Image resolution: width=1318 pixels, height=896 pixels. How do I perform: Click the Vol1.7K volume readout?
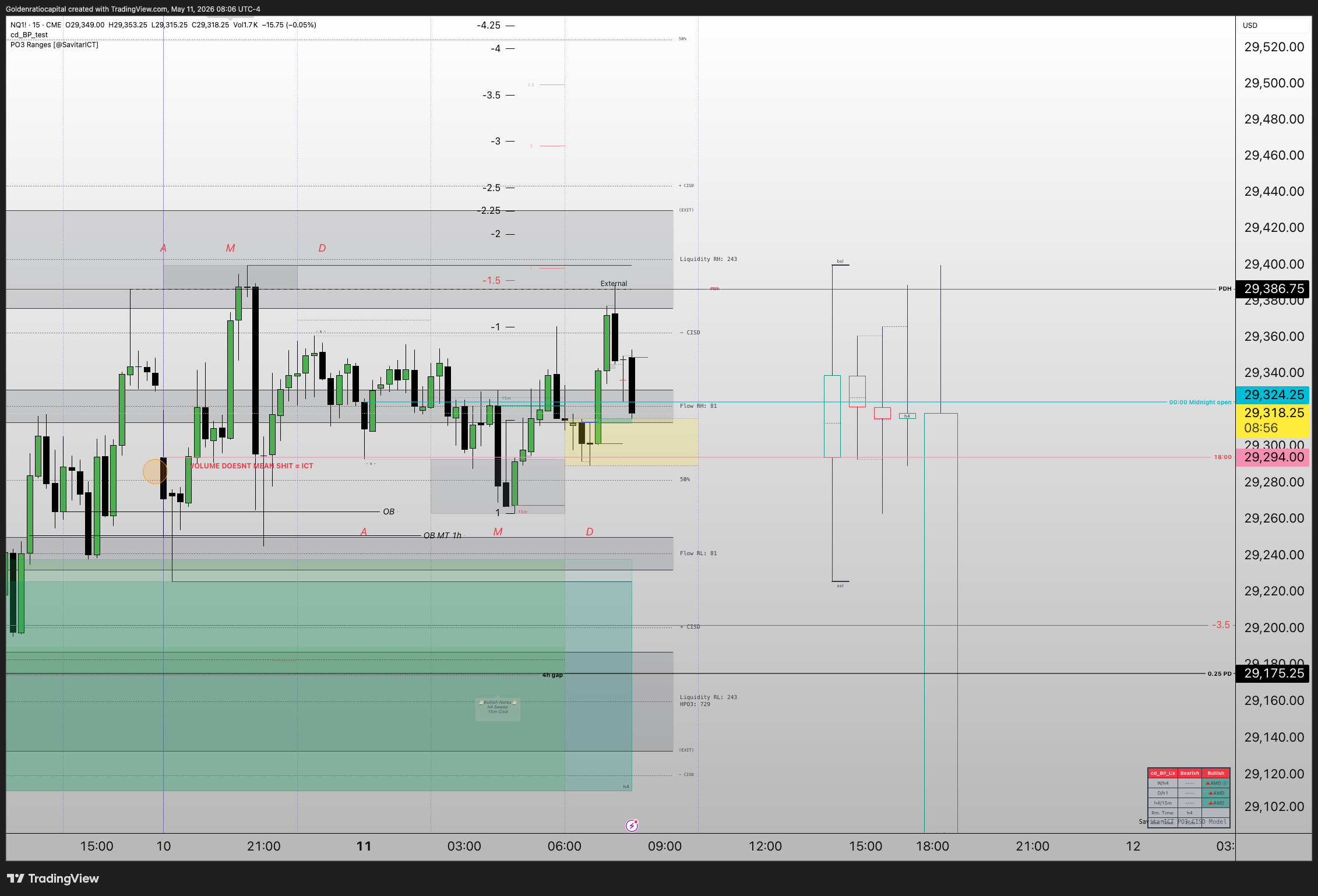[245, 25]
